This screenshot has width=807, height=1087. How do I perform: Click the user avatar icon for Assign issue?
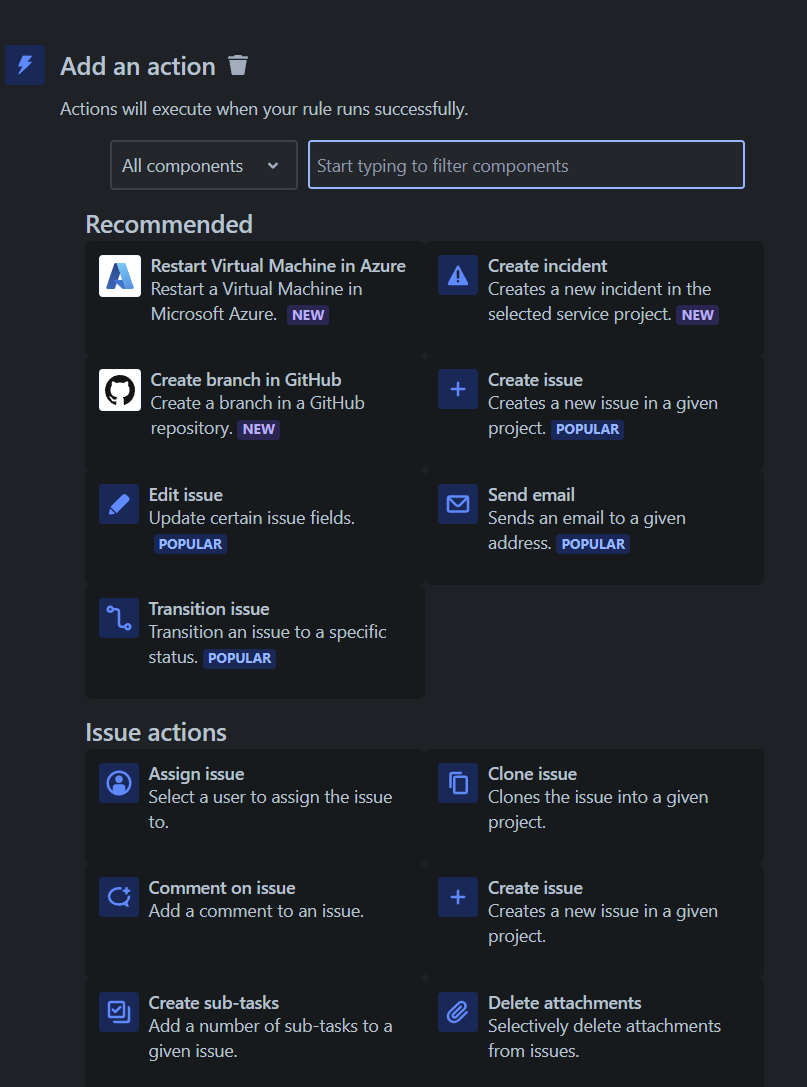119,783
